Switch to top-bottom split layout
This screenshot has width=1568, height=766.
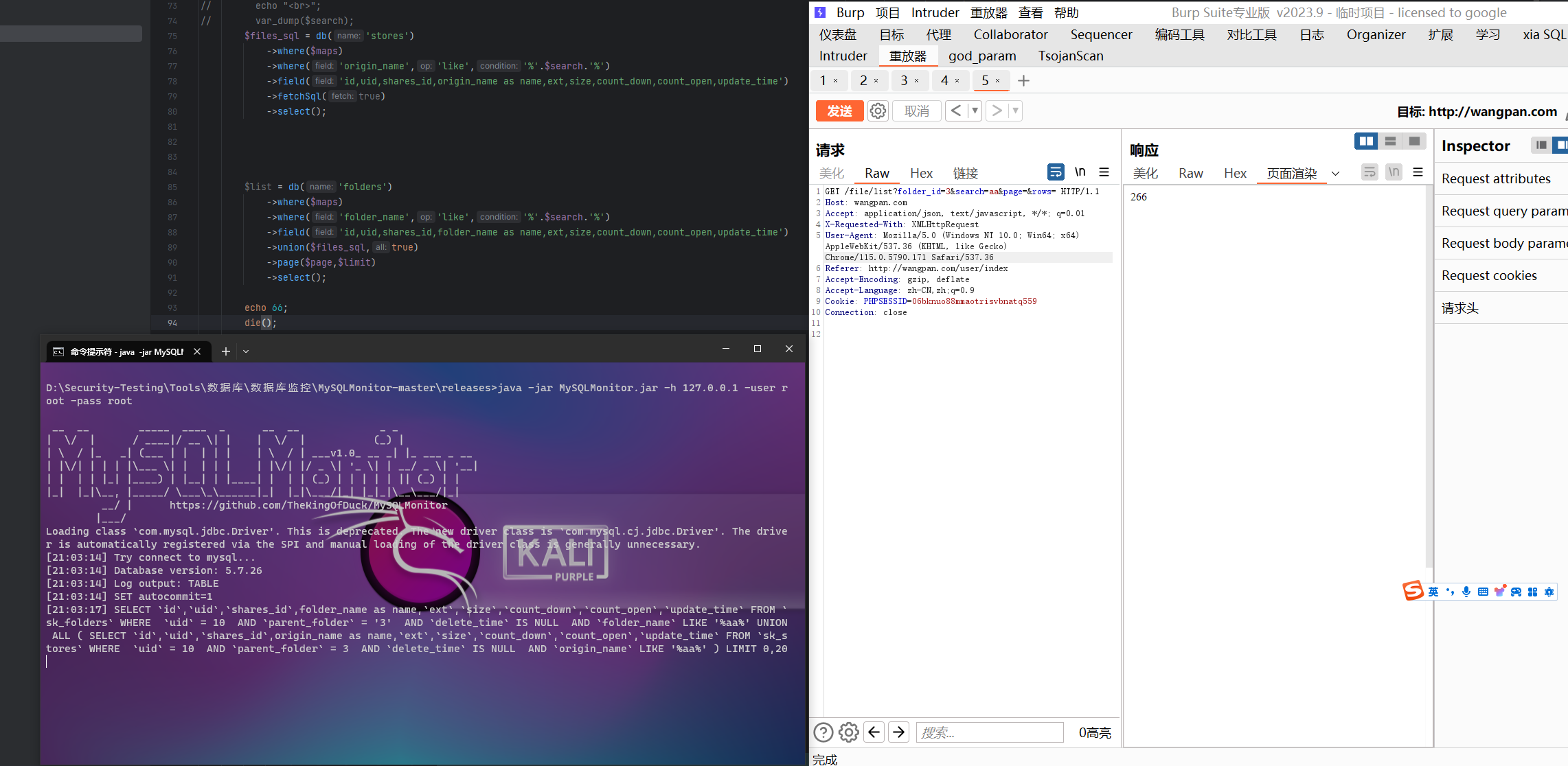tap(1390, 141)
